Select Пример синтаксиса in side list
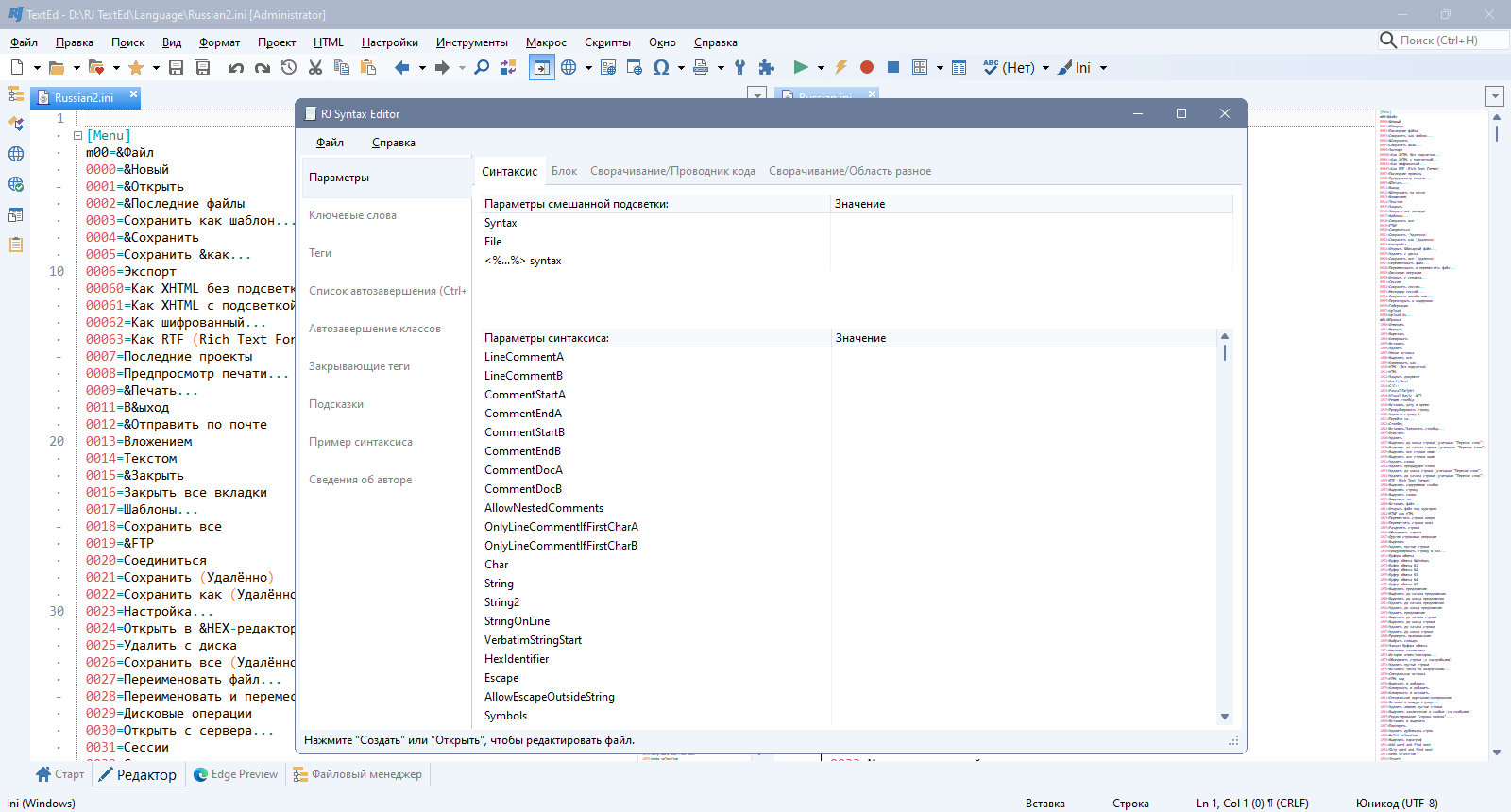The image size is (1511, 812). pyautogui.click(x=386, y=442)
